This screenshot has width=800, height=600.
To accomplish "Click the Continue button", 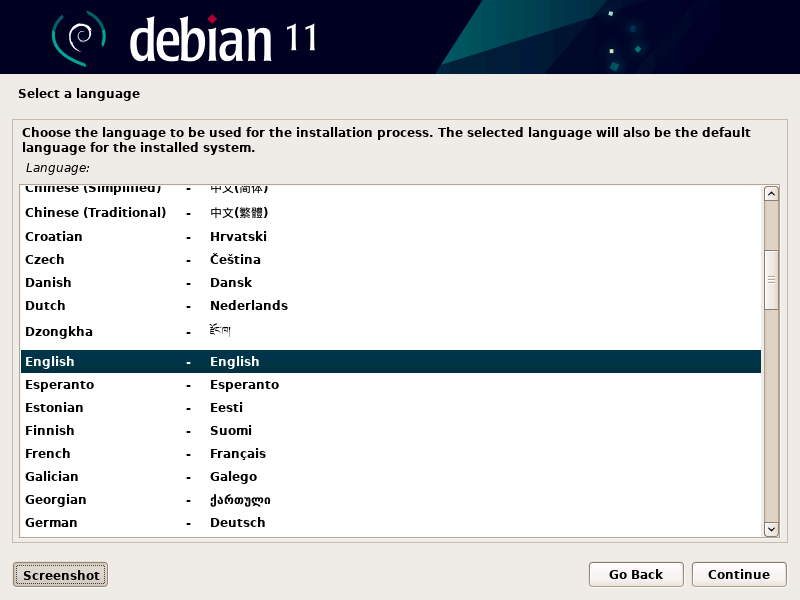I will 739,574.
